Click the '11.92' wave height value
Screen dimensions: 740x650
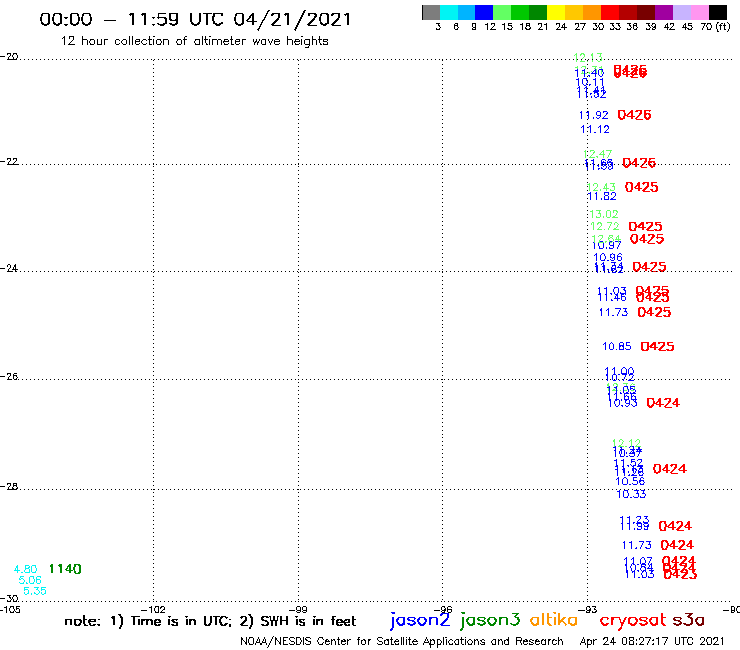click(594, 115)
